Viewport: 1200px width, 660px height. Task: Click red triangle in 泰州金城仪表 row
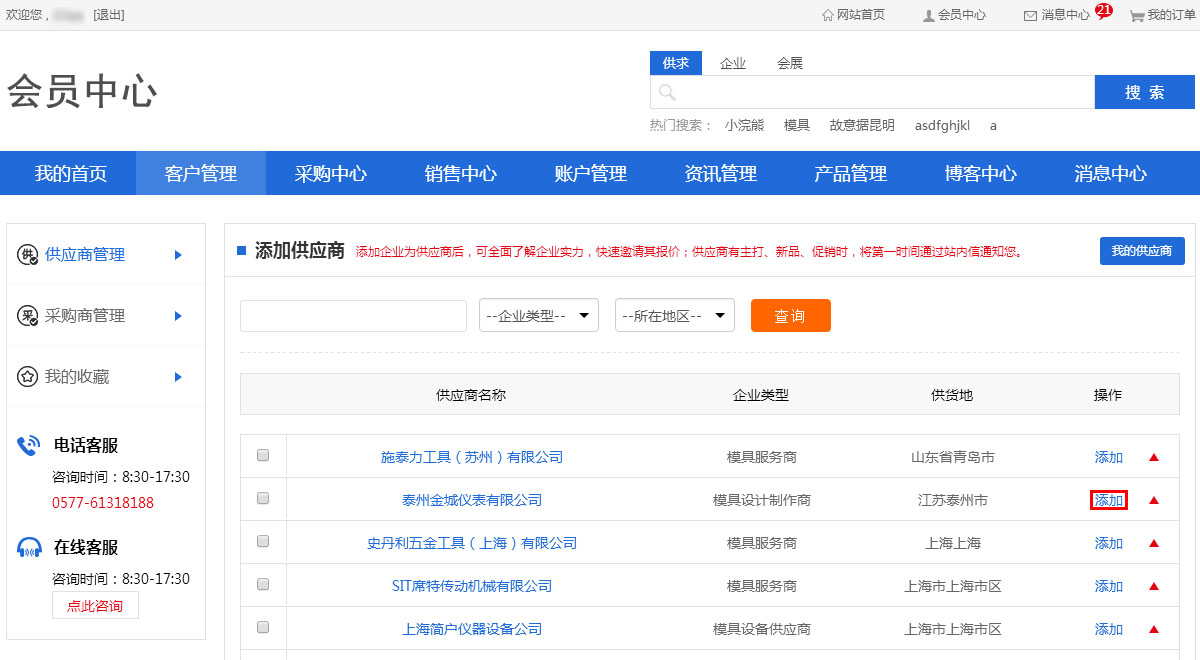[1154, 500]
